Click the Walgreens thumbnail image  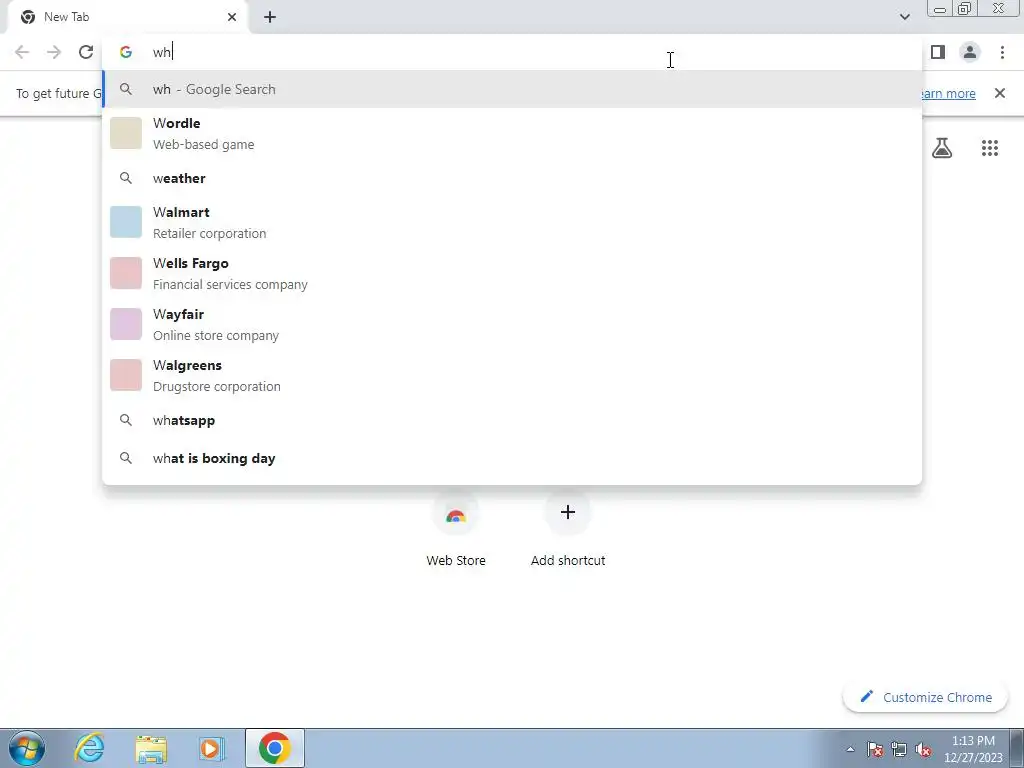tap(126, 375)
